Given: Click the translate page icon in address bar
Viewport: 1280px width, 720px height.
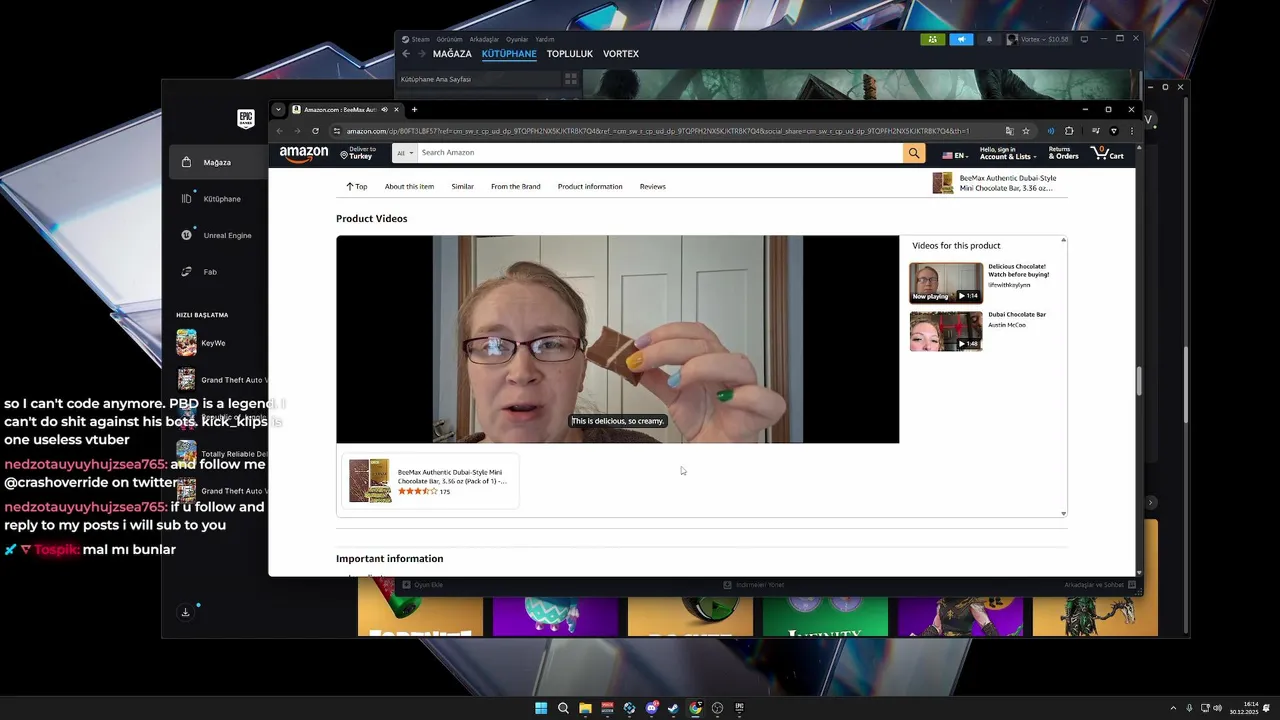Looking at the screenshot, I should pos(1009,131).
